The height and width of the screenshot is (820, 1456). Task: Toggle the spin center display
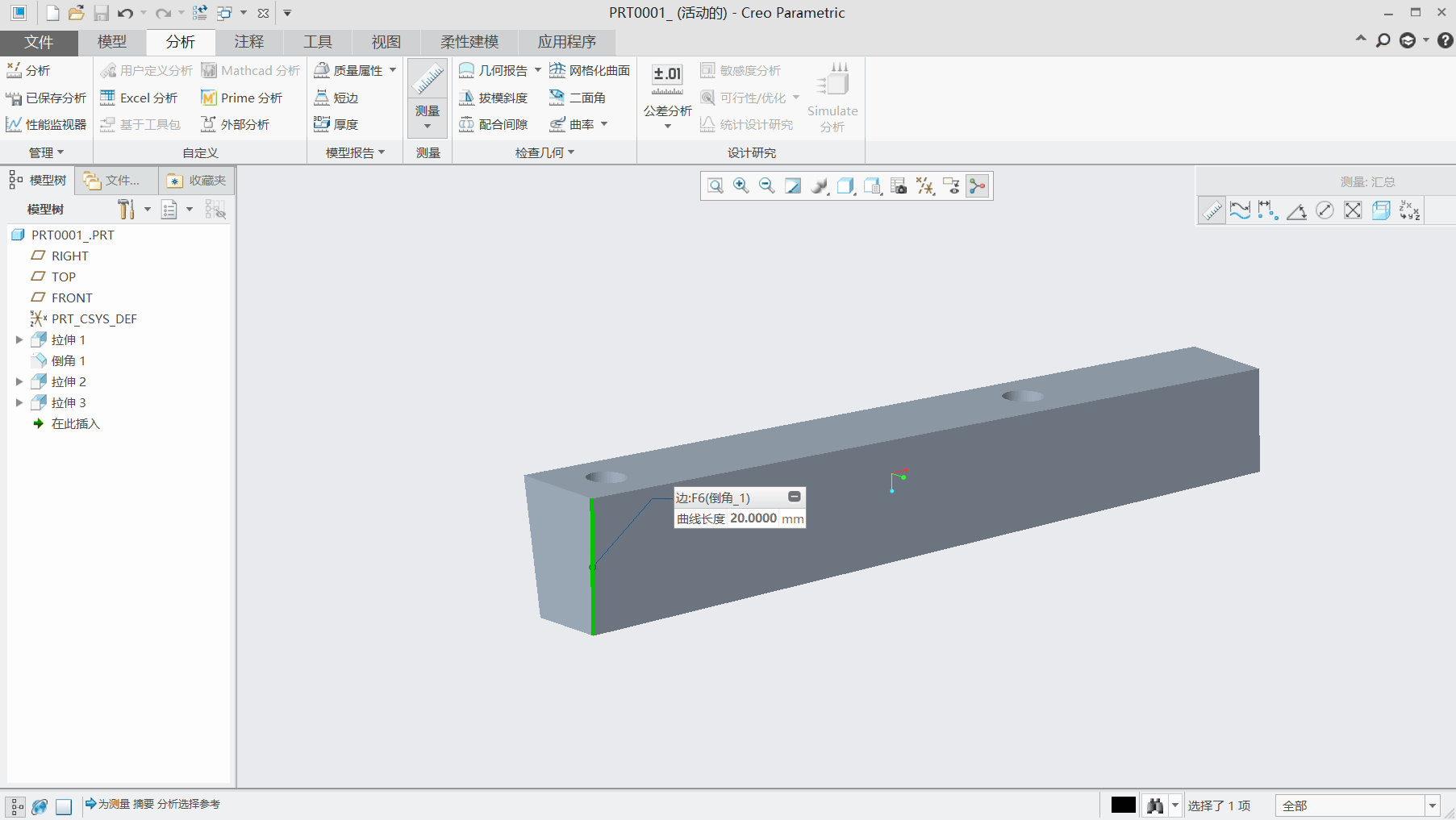pyautogui.click(x=977, y=186)
